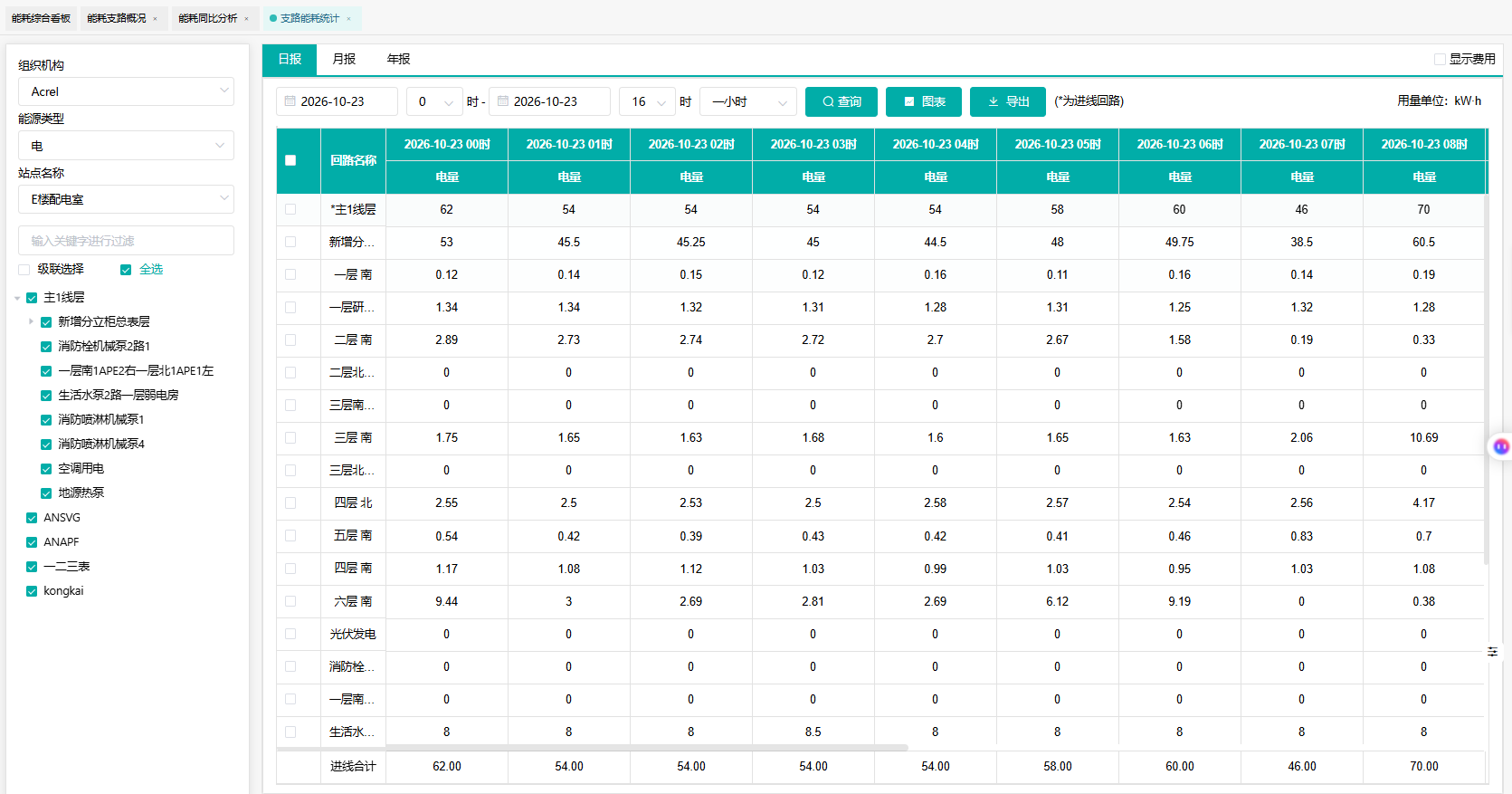Expand the 新增分立柜总表层 tree node
Viewport: 1512px width, 794px height.
[x=32, y=321]
